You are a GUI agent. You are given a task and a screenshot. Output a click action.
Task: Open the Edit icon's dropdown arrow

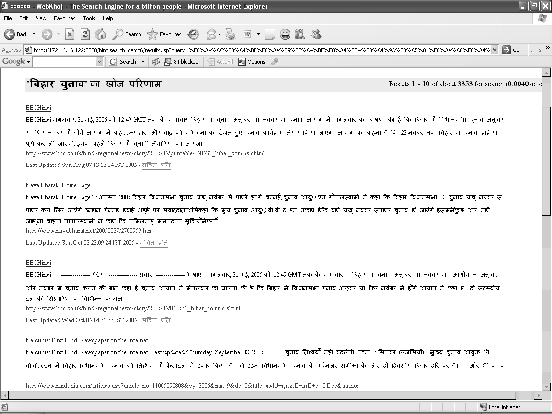coord(258,34)
